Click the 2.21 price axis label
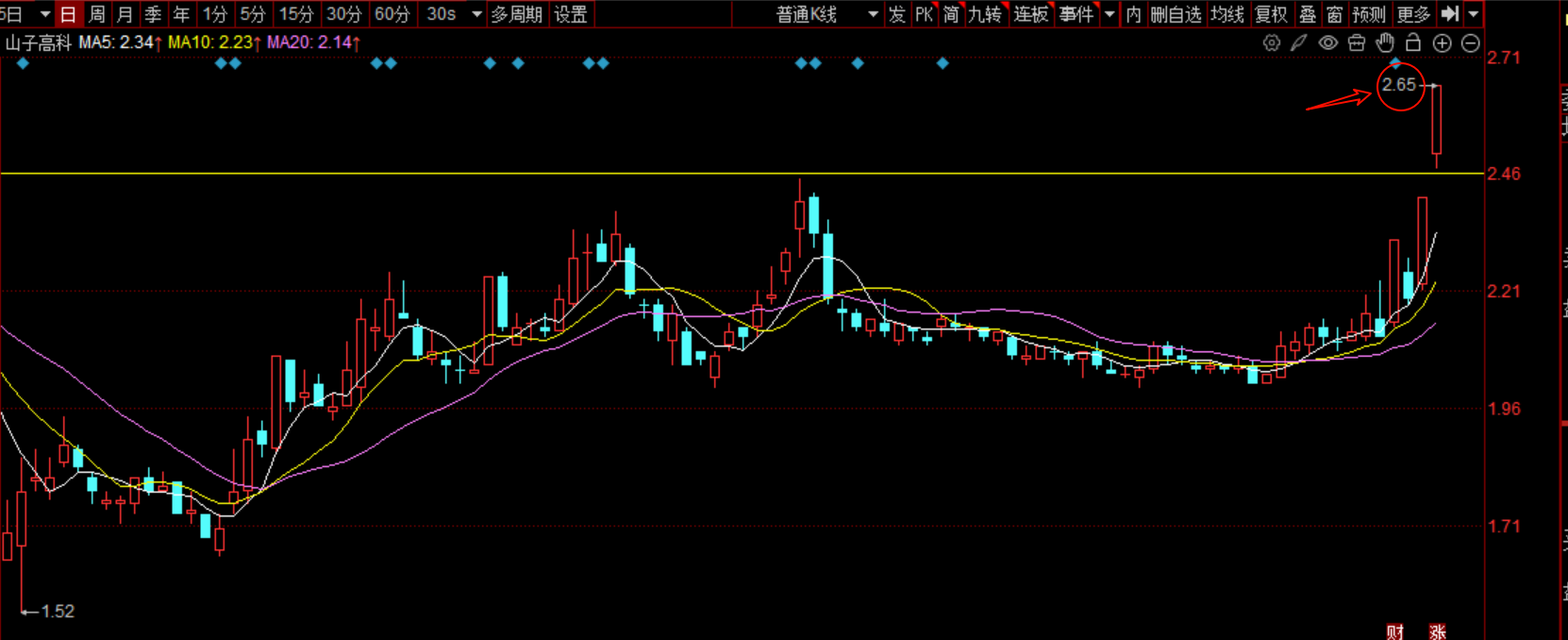 click(1504, 291)
